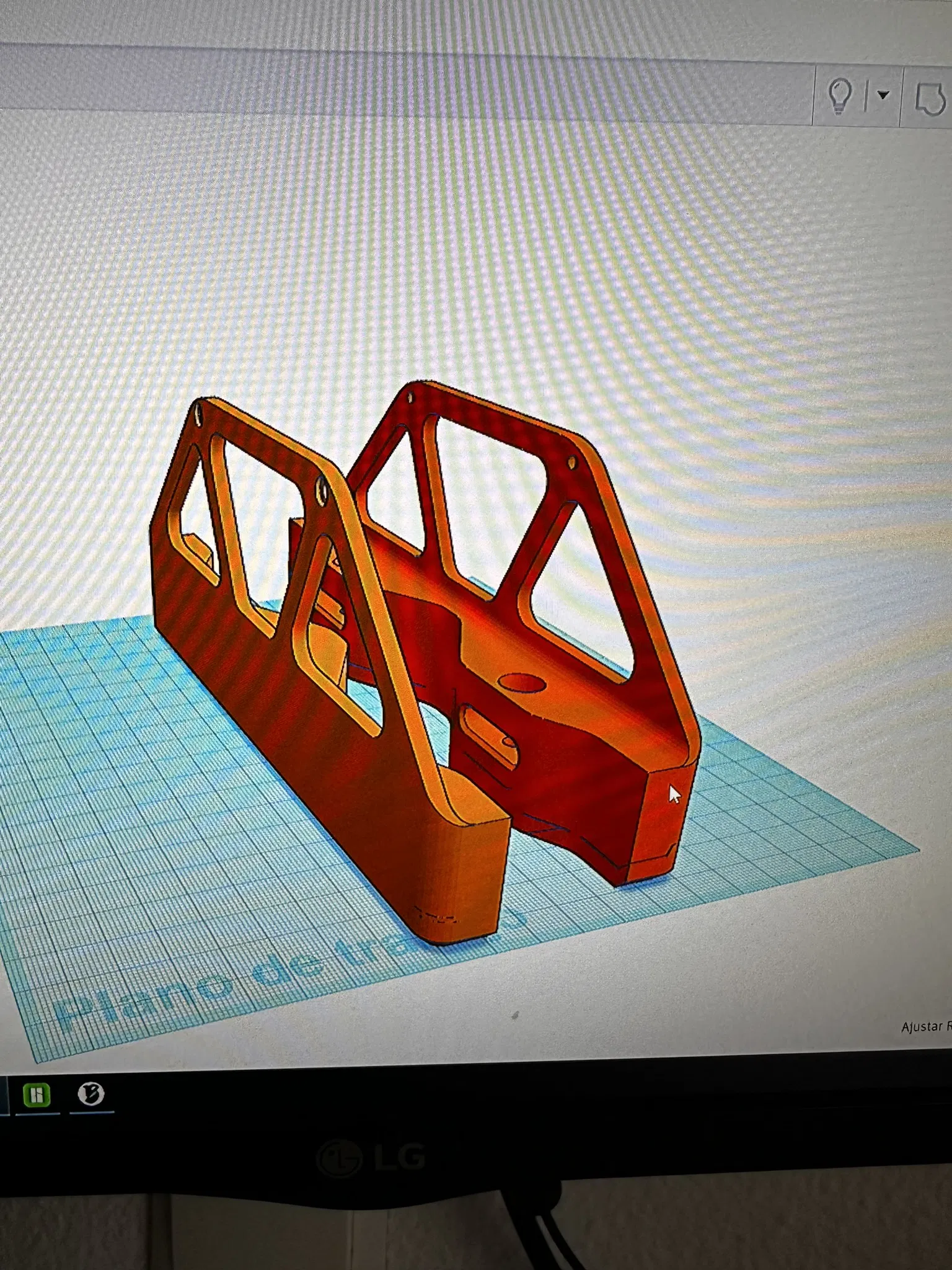This screenshot has height=1270, width=952.
Task: Open the dropdown arrow beside the lightbulb
Action: click(x=883, y=95)
